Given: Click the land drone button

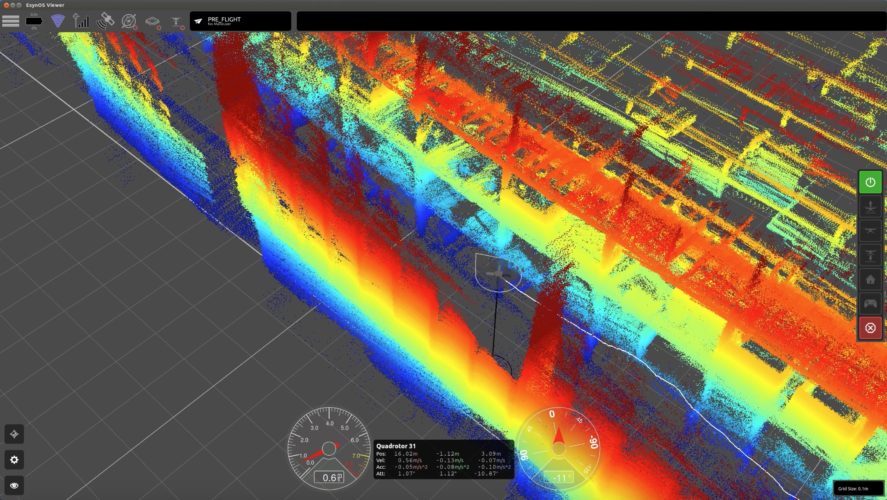Looking at the screenshot, I should click(871, 255).
